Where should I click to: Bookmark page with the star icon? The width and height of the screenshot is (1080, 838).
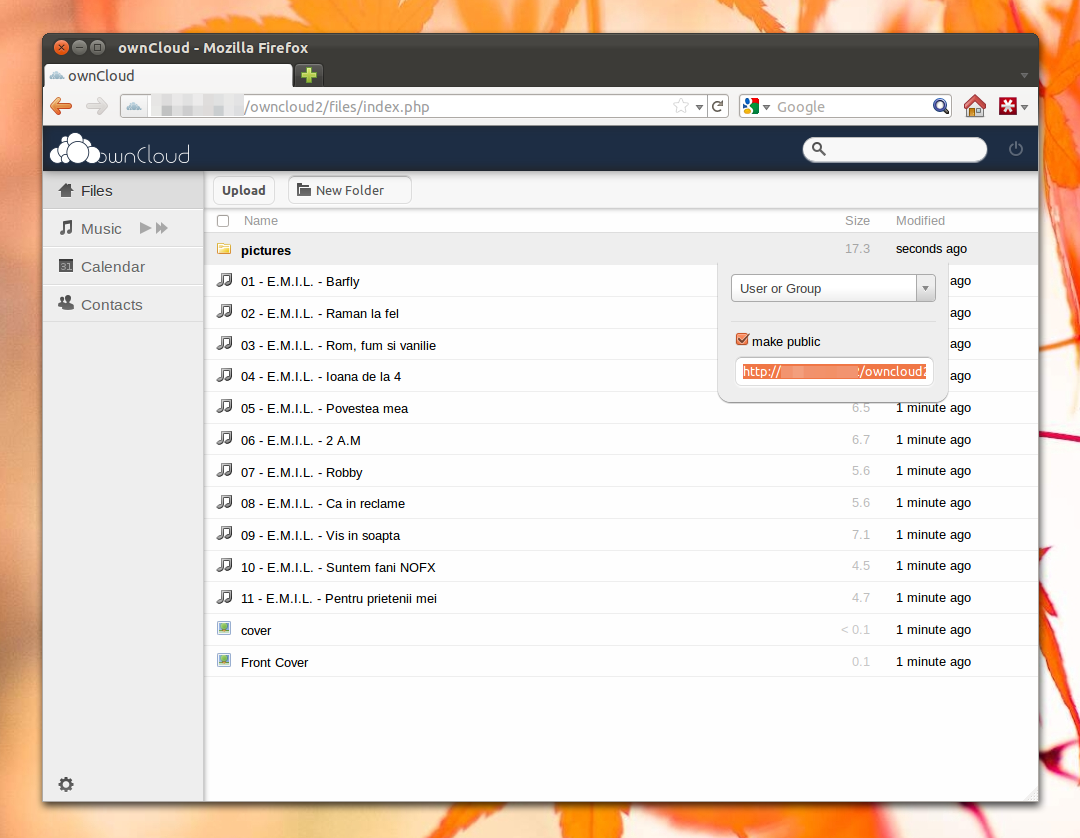tap(681, 106)
